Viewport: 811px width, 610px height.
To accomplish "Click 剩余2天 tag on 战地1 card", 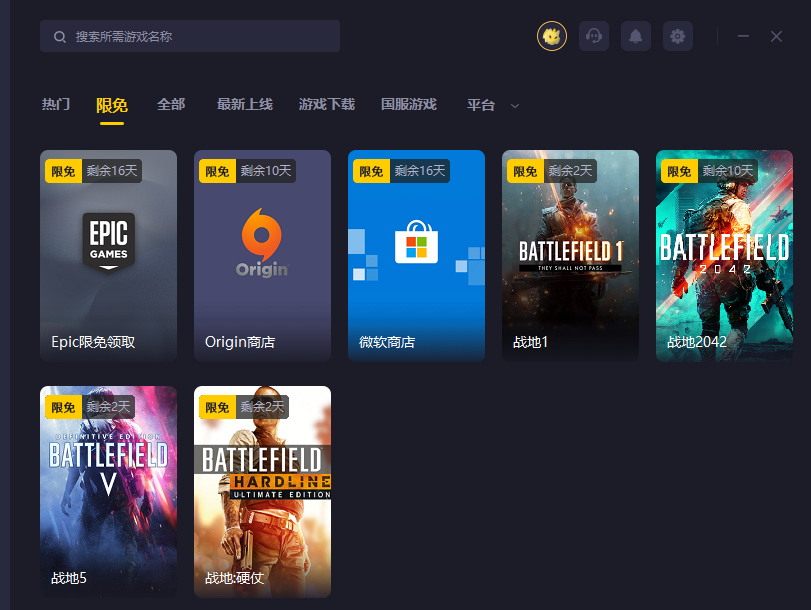I will tap(570, 171).
